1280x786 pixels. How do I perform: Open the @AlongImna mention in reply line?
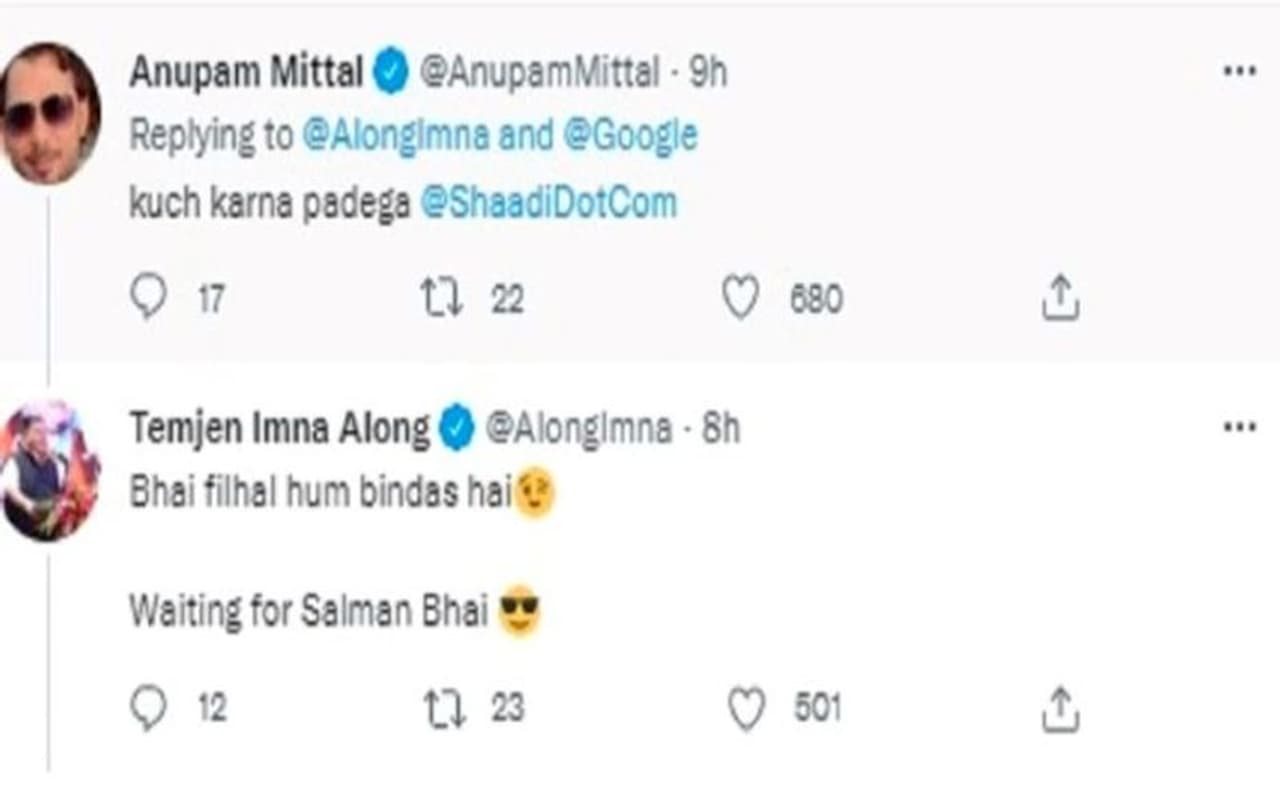point(395,136)
